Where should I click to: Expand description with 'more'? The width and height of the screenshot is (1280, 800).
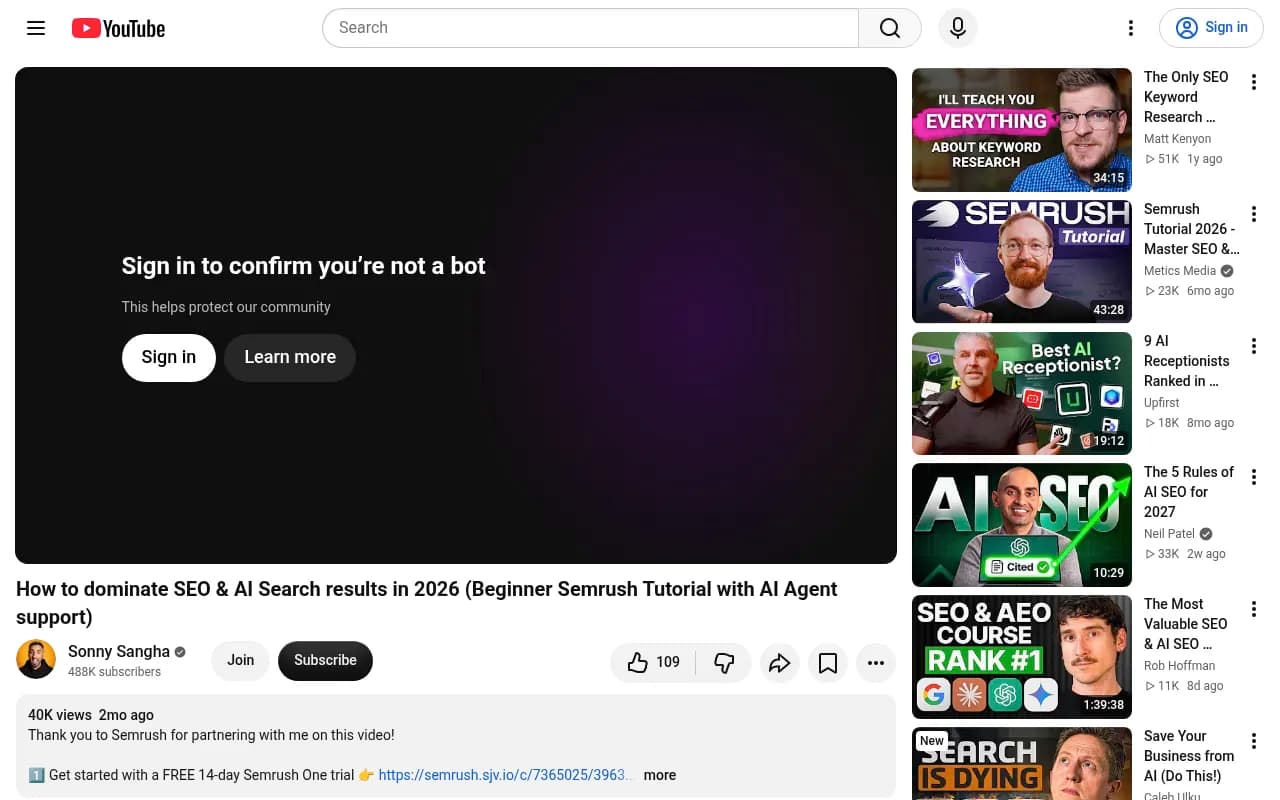coord(660,775)
